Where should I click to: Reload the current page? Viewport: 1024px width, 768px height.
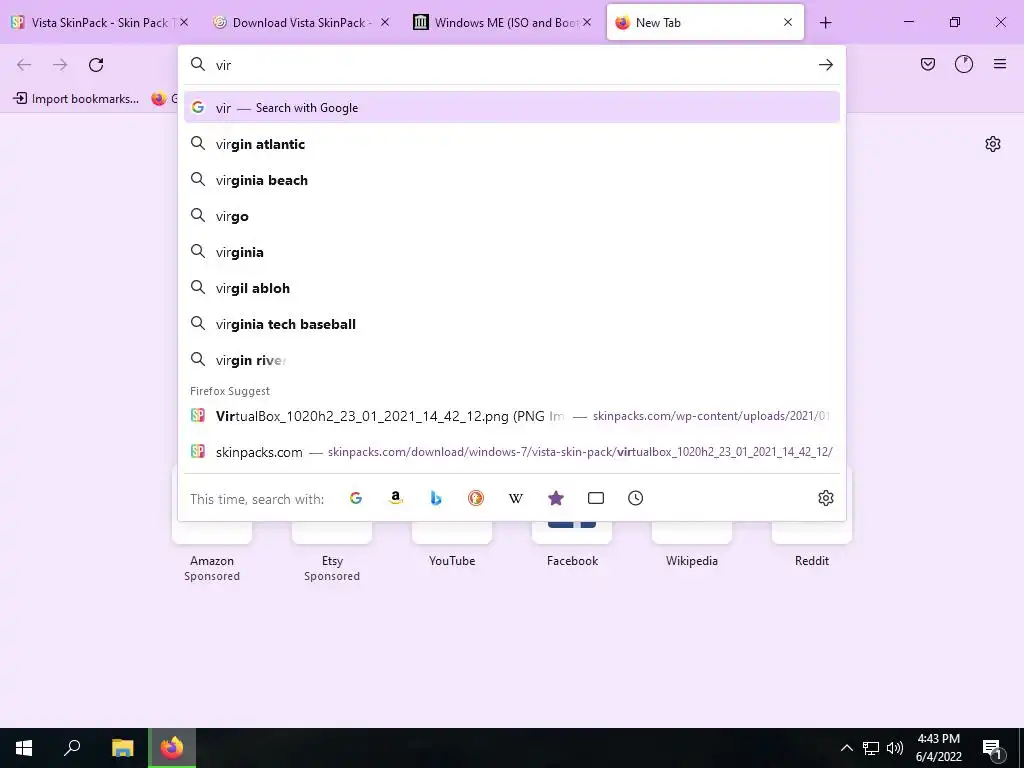(96, 65)
